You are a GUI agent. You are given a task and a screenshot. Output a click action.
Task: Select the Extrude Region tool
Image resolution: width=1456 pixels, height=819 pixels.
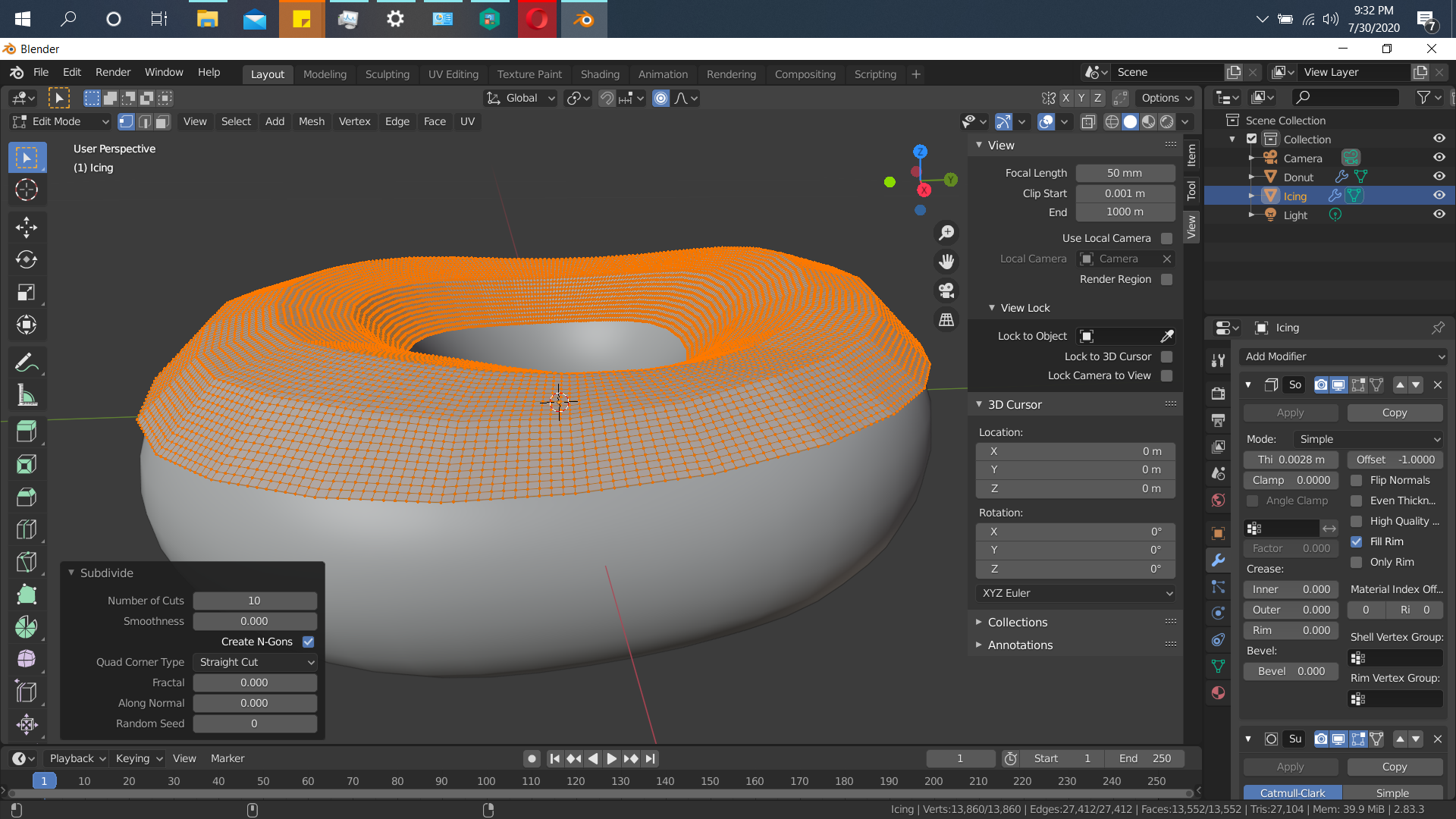coord(27,432)
